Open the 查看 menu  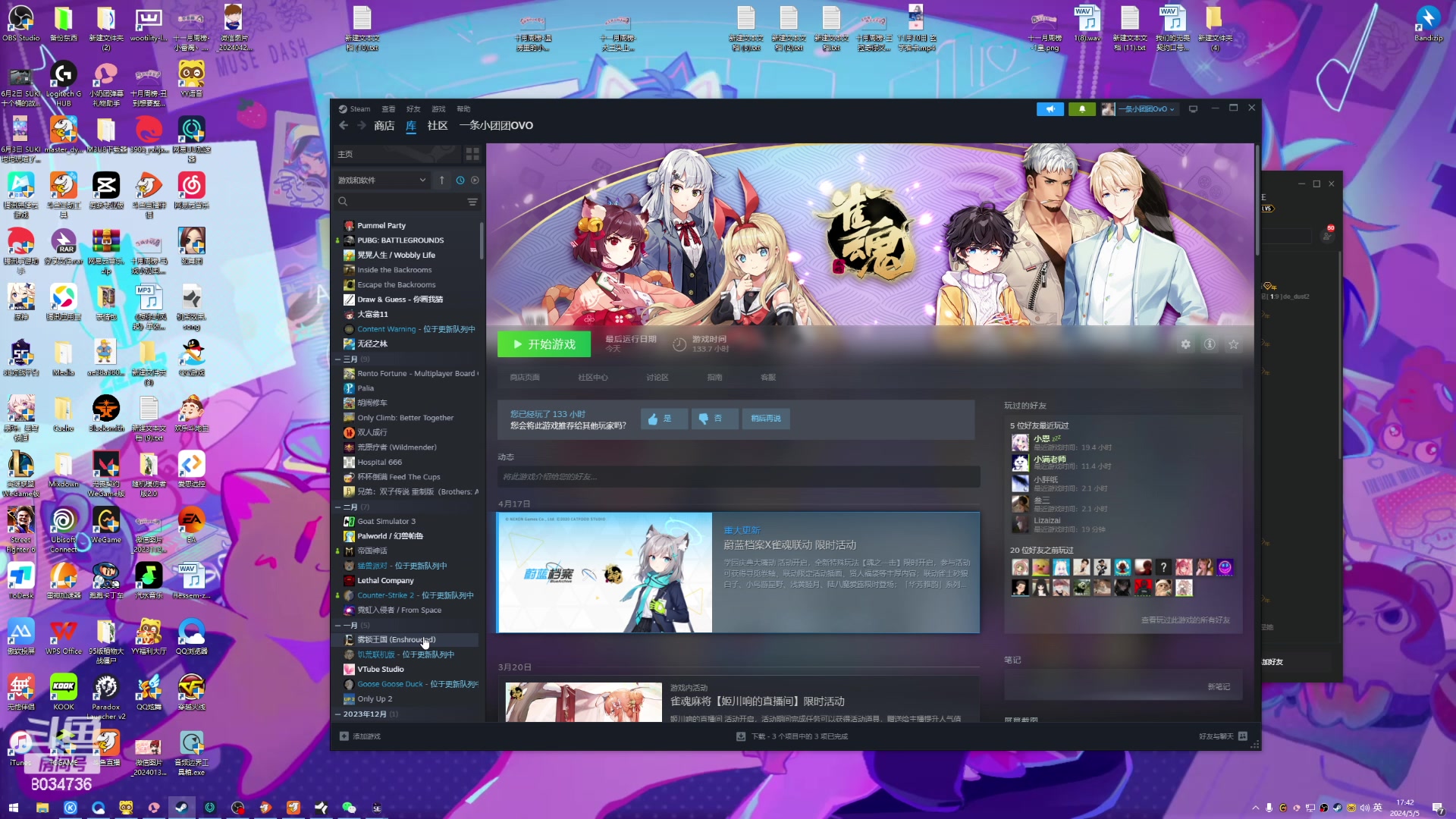pos(388,109)
